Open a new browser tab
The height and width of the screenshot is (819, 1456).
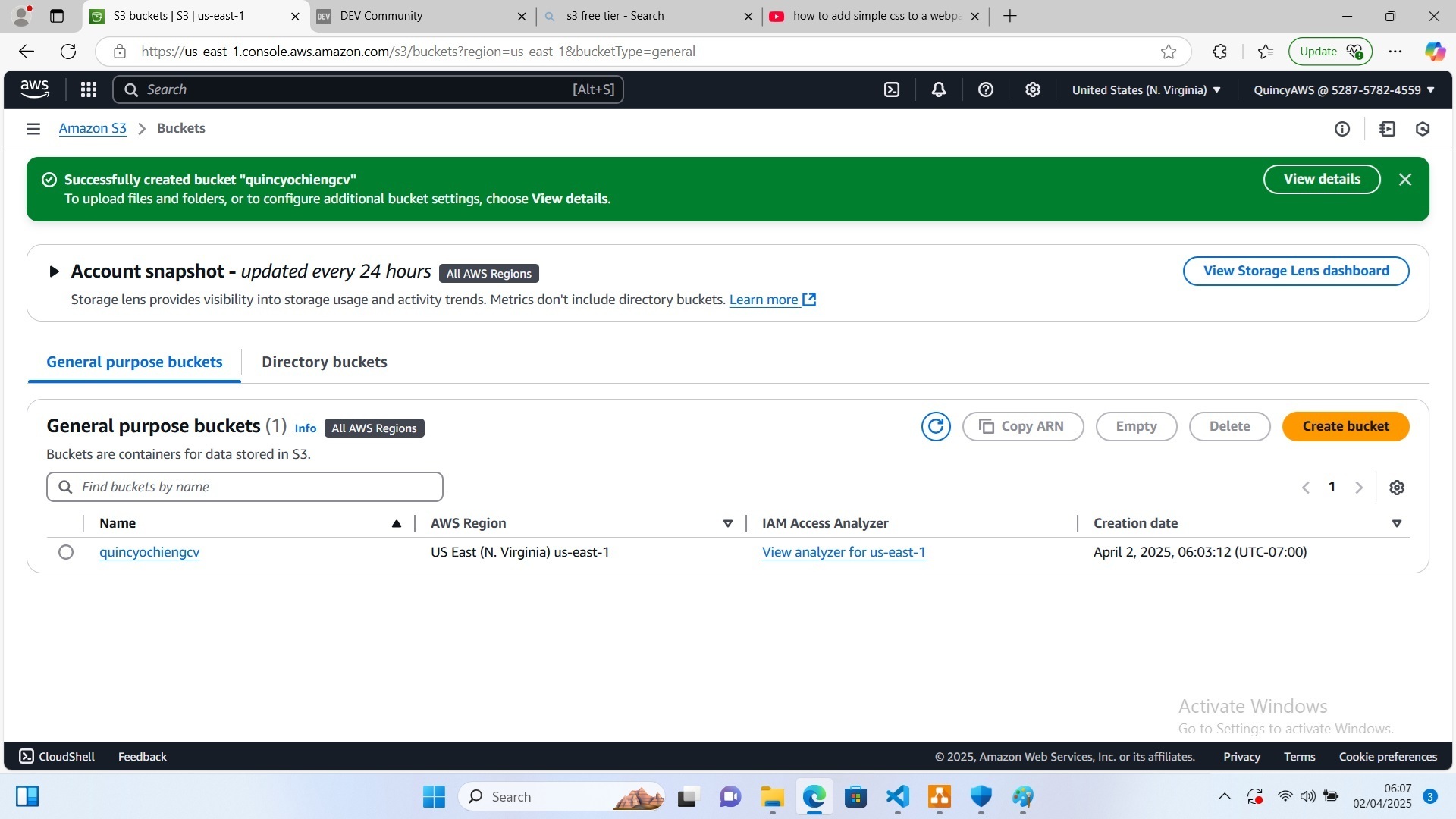[x=1010, y=16]
